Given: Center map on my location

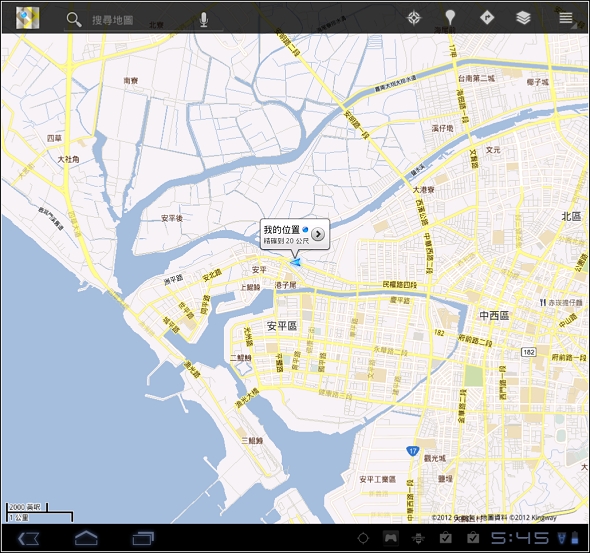Looking at the screenshot, I should [414, 18].
